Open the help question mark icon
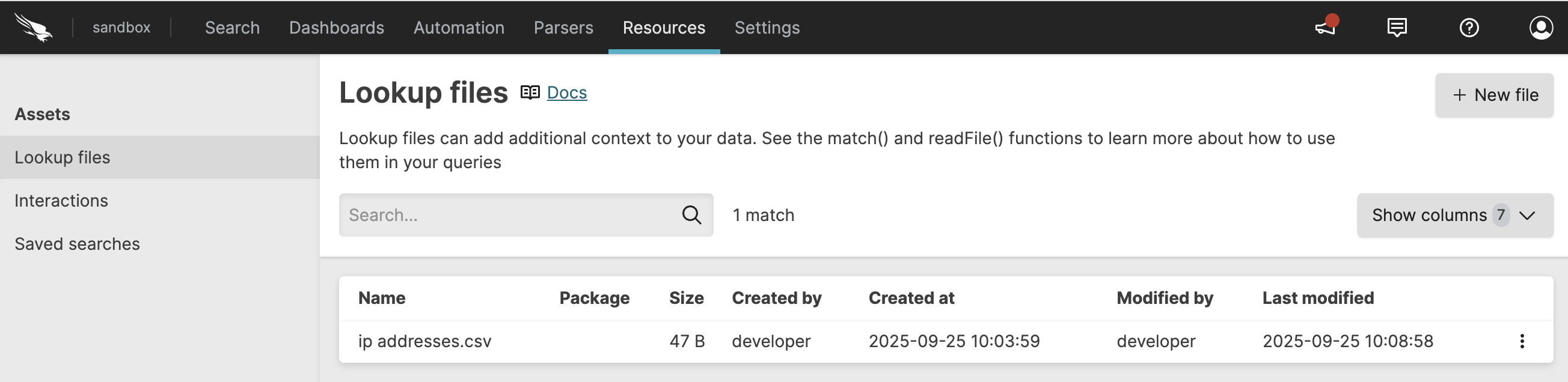 click(1469, 28)
